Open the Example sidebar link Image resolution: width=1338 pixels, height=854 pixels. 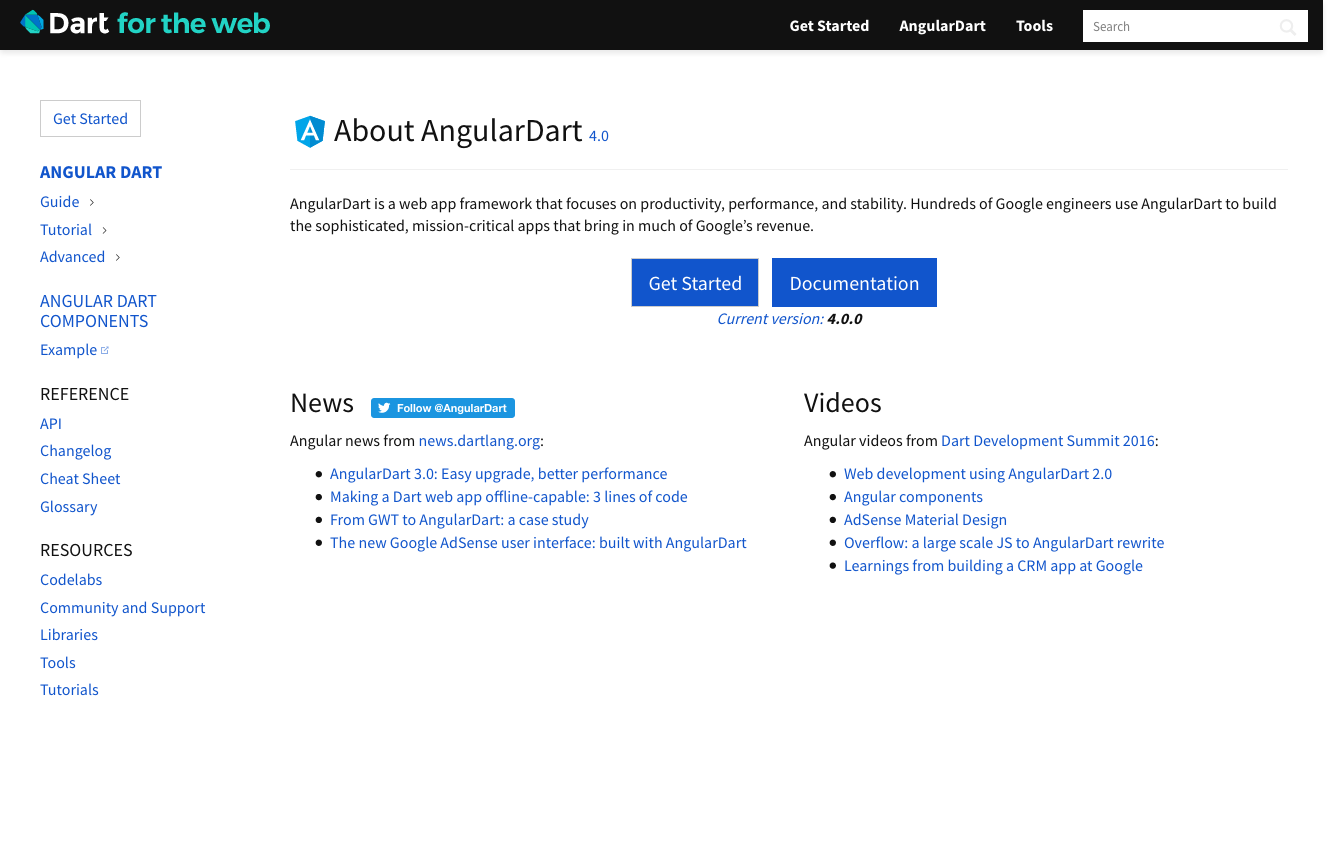click(68, 350)
